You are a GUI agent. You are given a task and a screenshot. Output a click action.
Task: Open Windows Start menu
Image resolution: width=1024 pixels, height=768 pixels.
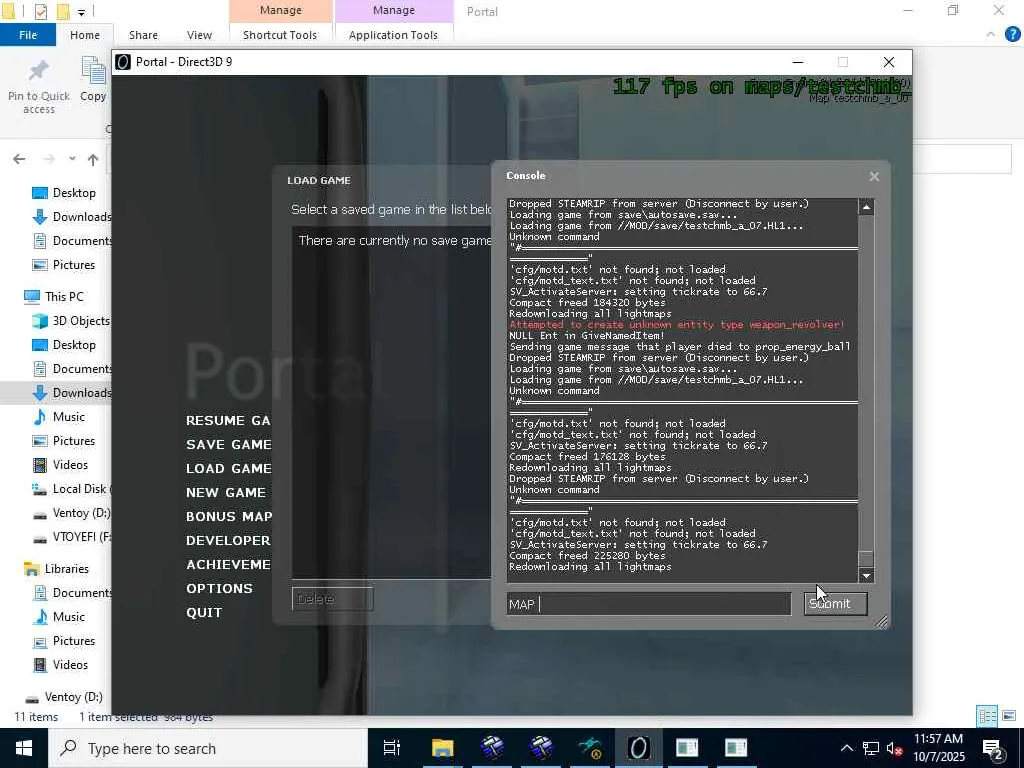tap(24, 748)
